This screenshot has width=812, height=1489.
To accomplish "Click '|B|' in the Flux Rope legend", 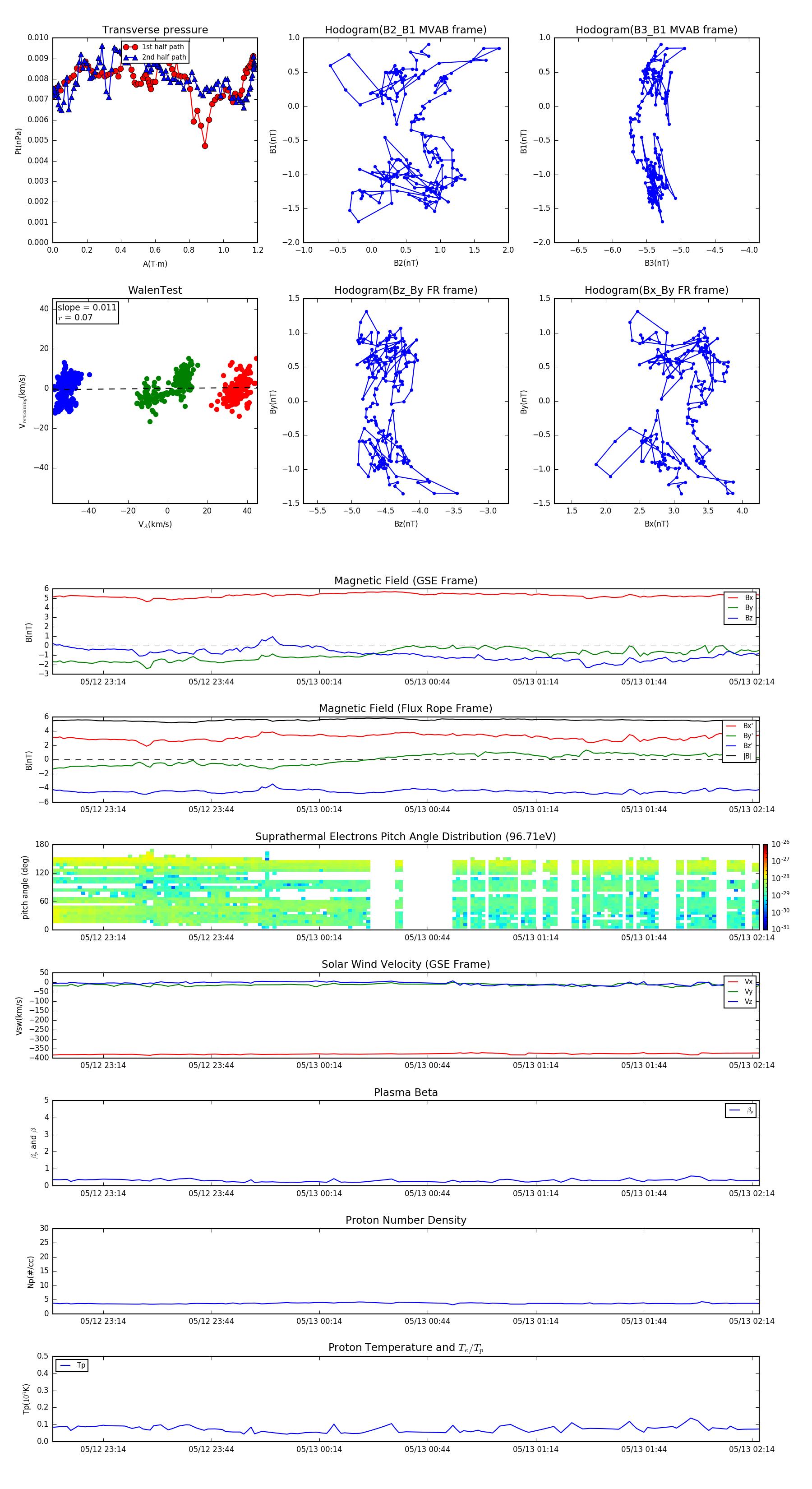I will click(x=740, y=756).
